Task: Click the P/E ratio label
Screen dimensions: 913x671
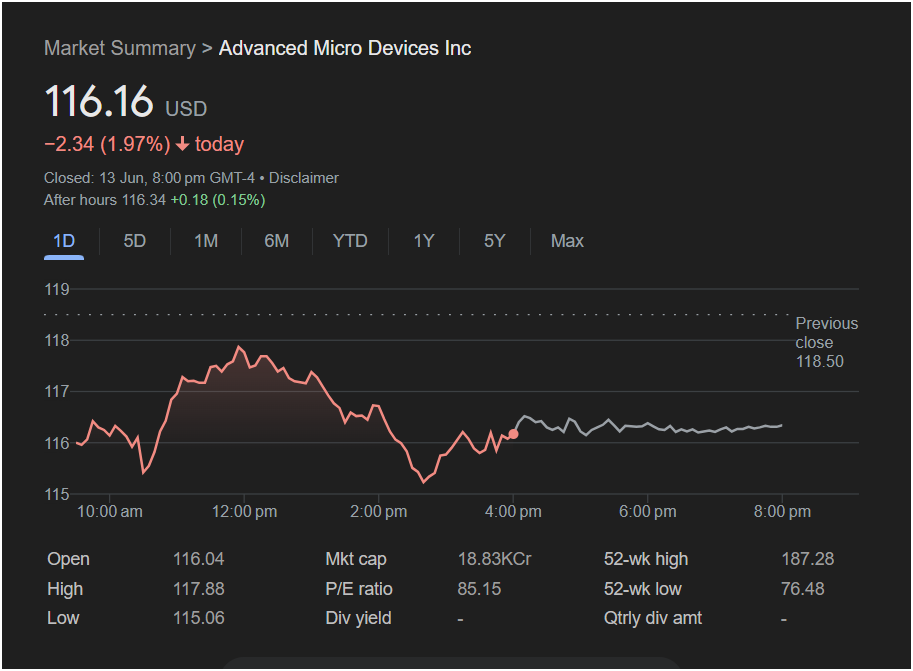Action: point(359,589)
